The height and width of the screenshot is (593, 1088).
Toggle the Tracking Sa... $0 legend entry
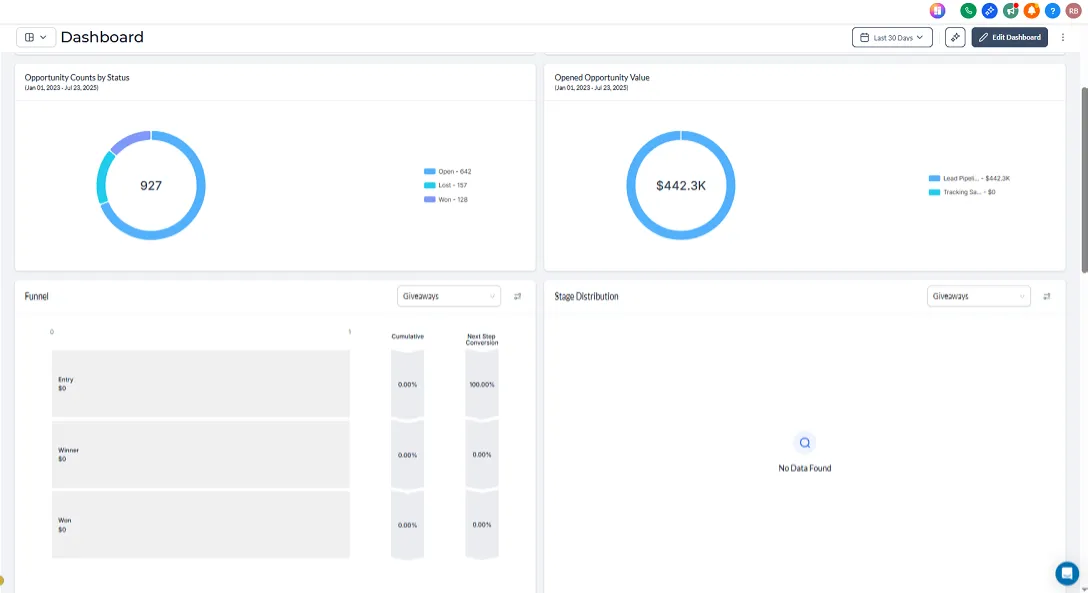click(962, 192)
